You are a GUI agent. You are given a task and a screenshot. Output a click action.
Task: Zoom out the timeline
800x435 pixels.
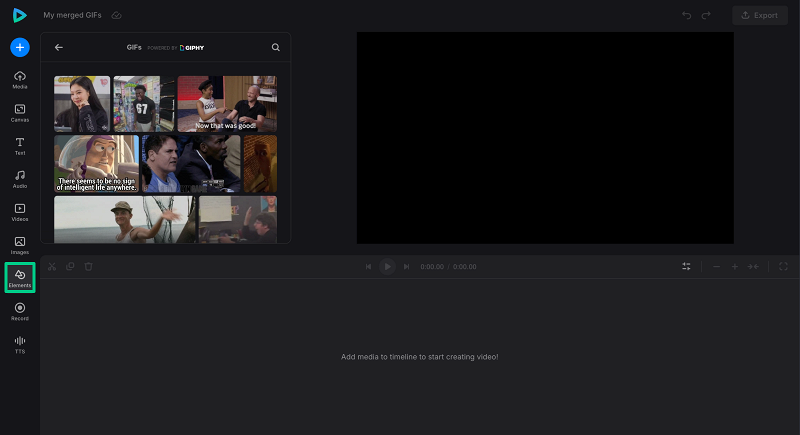click(716, 267)
